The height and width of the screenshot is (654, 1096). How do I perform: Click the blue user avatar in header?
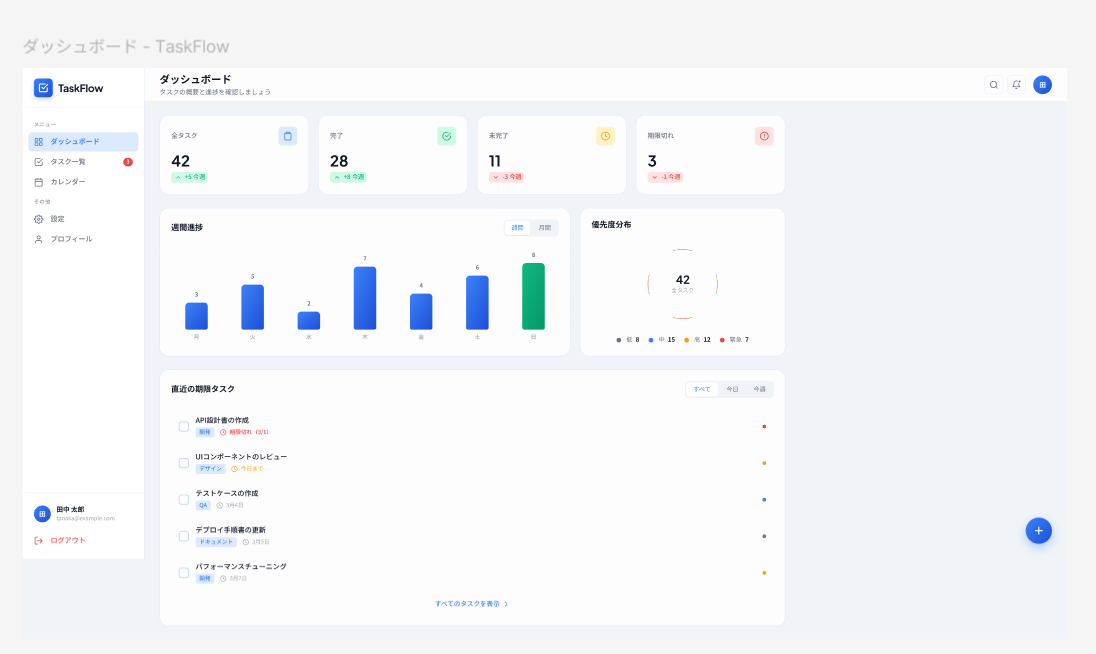[1042, 85]
